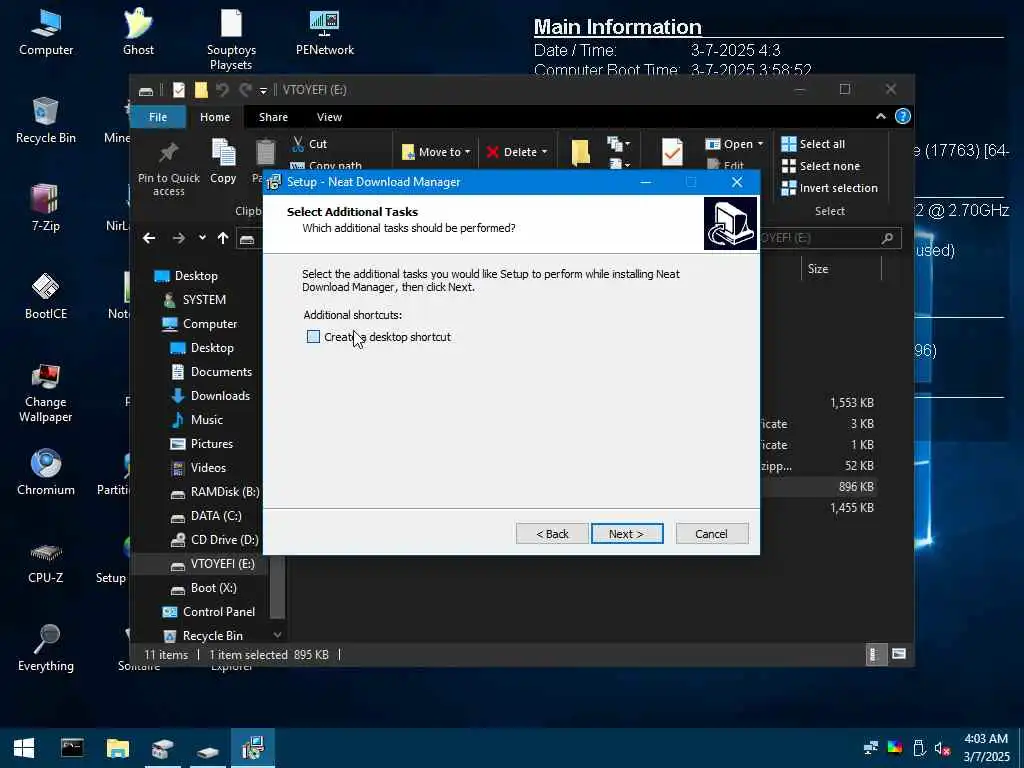Navigate back in Explorer
The width and height of the screenshot is (1024, 768).
click(149, 238)
